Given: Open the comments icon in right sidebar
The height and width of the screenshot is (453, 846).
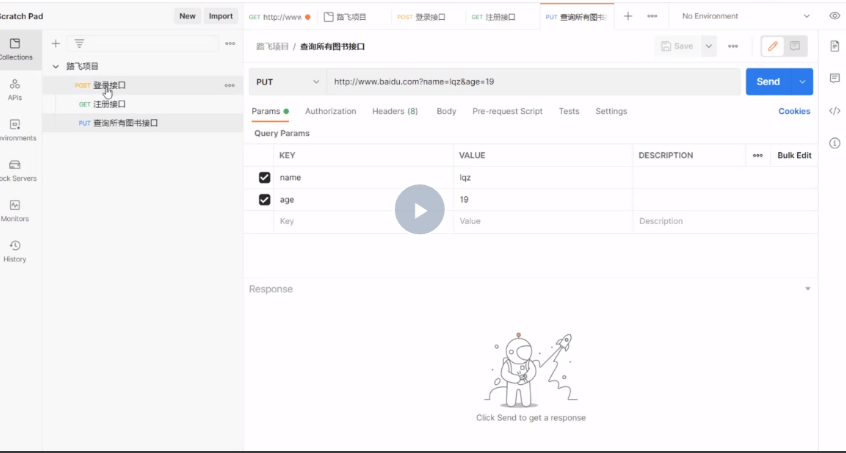Looking at the screenshot, I should (835, 79).
